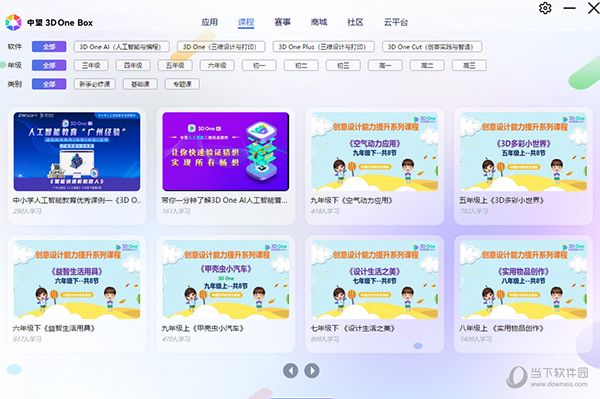
Task: Open the 设计生活之美 course thumbnail
Action: click(375, 280)
